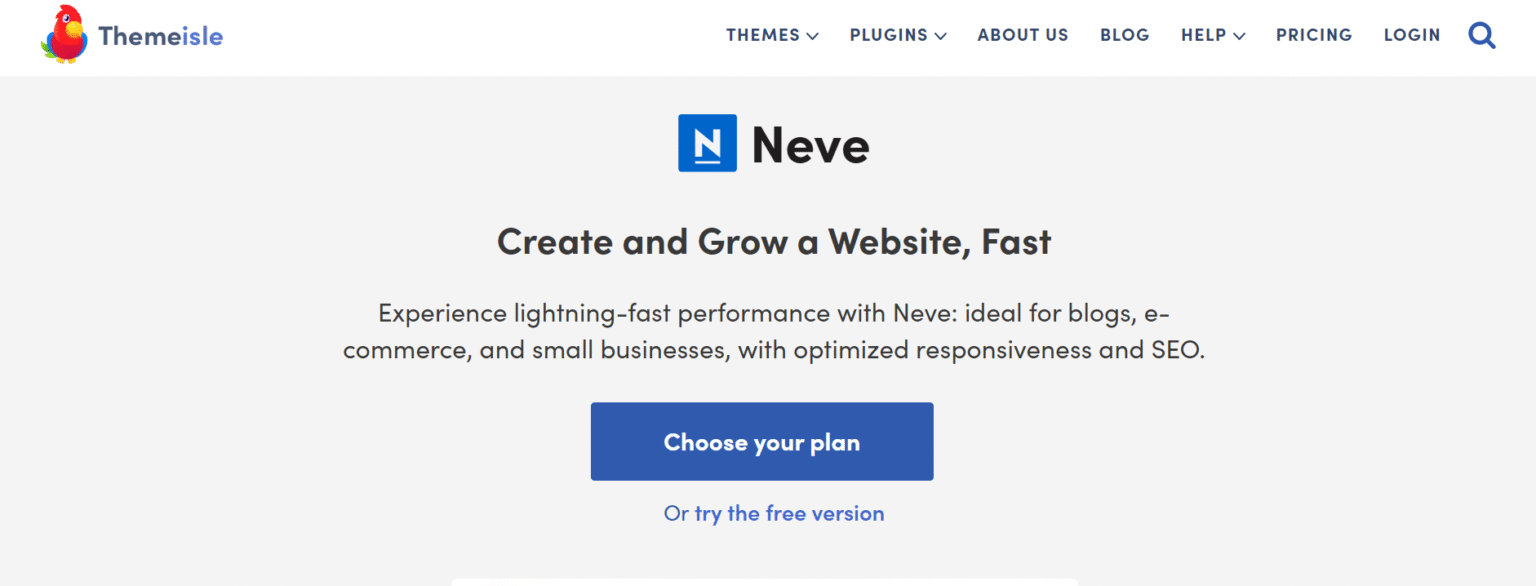Select the blue Neve 'N' logo icon
Image resolution: width=1536 pixels, height=586 pixels.
[x=708, y=143]
